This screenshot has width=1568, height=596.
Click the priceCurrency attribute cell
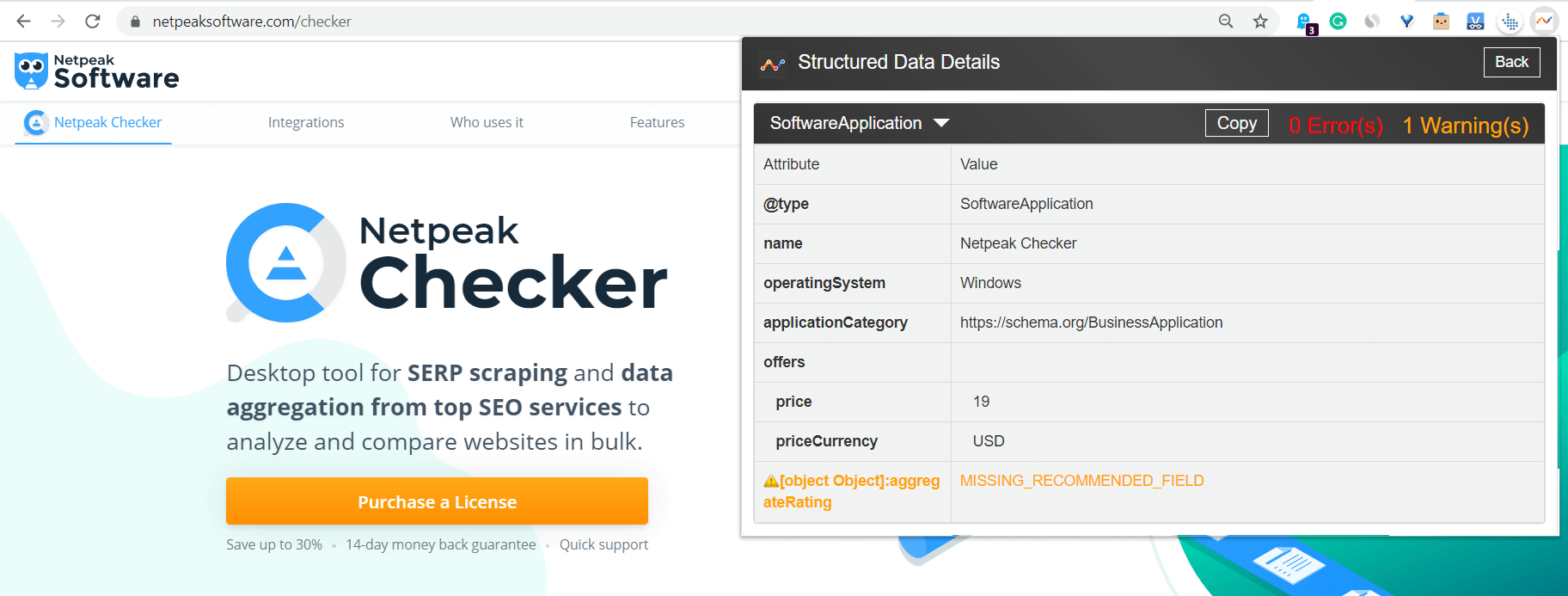[x=852, y=441]
